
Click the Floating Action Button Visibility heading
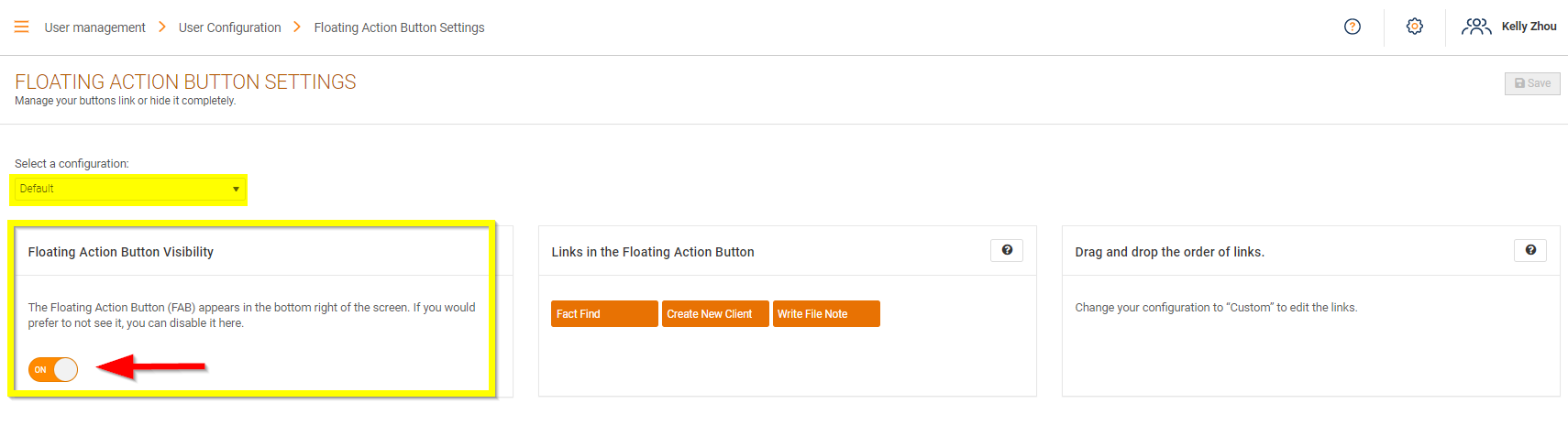point(120,252)
